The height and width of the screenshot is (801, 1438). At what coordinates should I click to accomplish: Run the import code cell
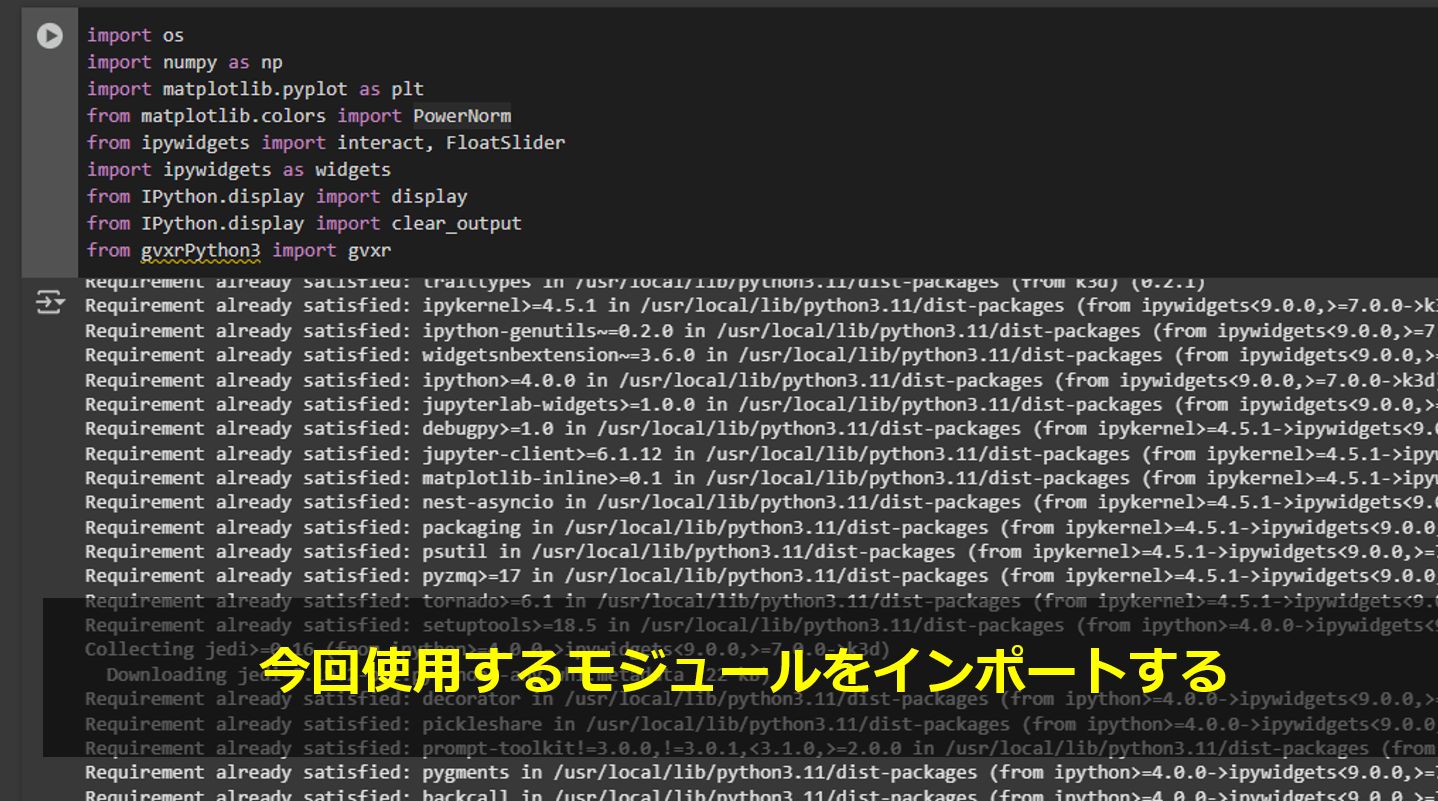click(49, 36)
